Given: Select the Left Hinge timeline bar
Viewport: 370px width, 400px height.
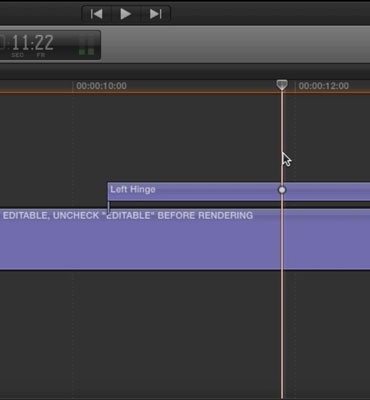Looking at the screenshot, I should 239,191.
